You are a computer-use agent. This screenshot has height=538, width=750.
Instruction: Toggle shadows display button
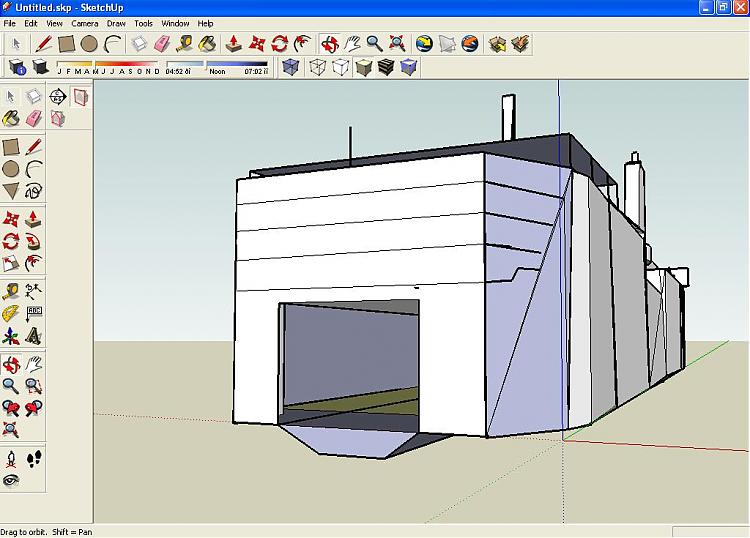pos(40,68)
